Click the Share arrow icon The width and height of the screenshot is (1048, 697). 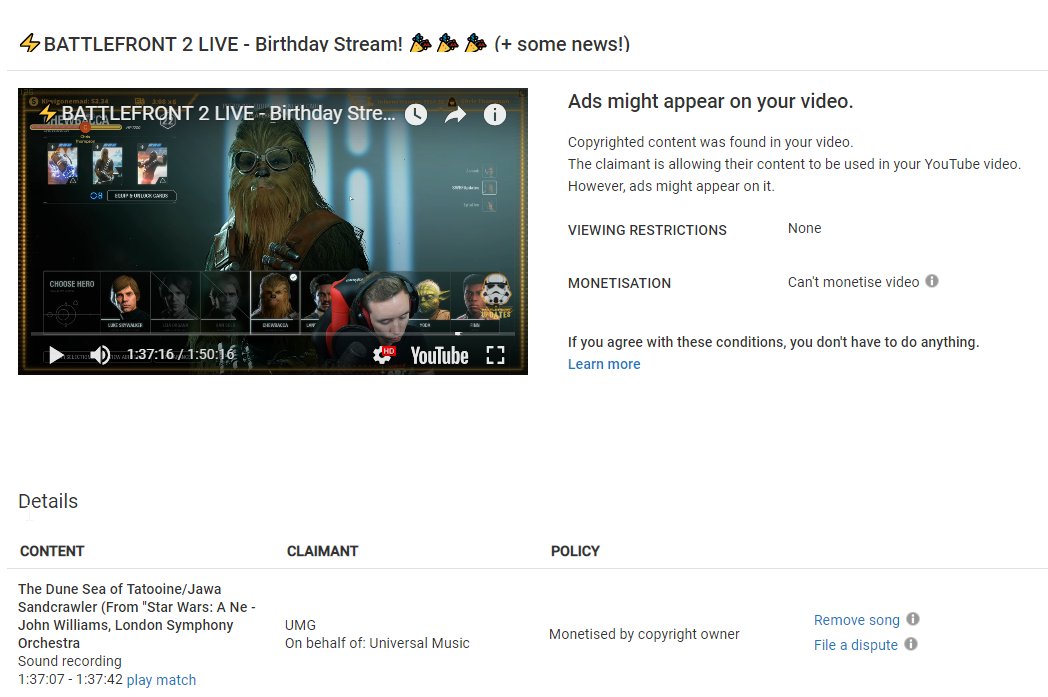pyautogui.click(x=455, y=115)
